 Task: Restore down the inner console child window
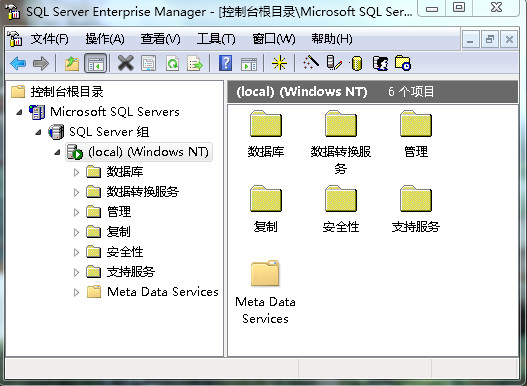click(490, 40)
